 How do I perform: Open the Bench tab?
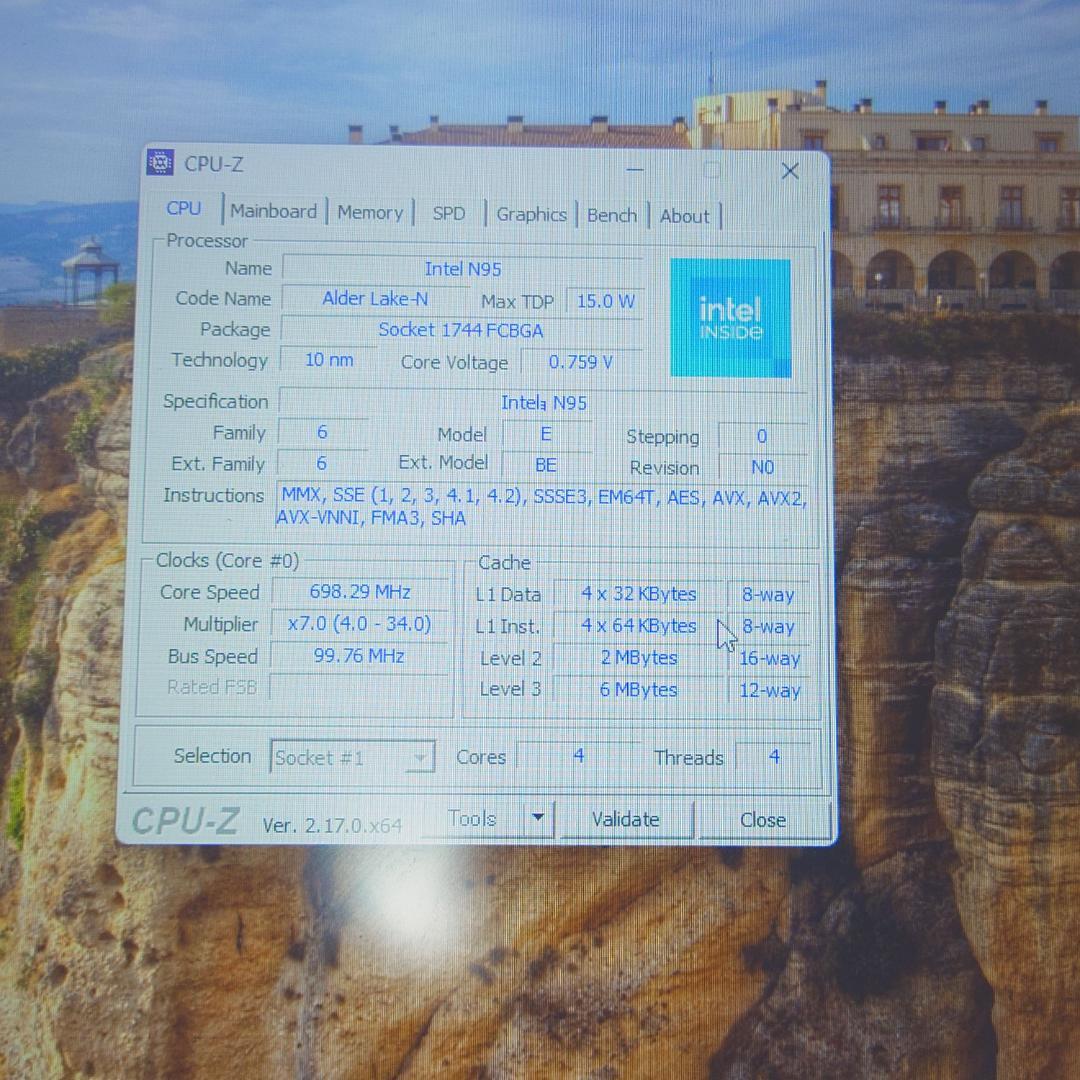[x=612, y=215]
